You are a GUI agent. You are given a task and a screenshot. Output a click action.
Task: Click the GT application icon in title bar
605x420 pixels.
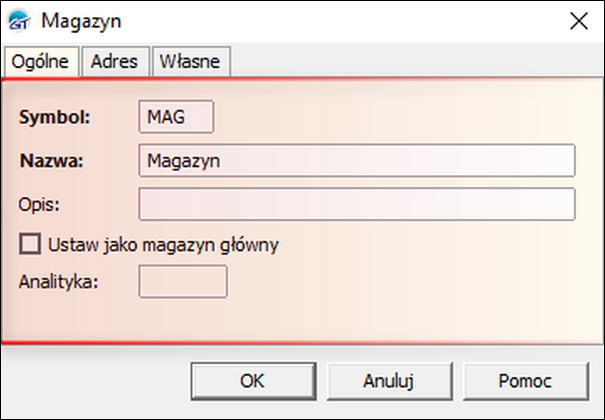(x=21, y=21)
